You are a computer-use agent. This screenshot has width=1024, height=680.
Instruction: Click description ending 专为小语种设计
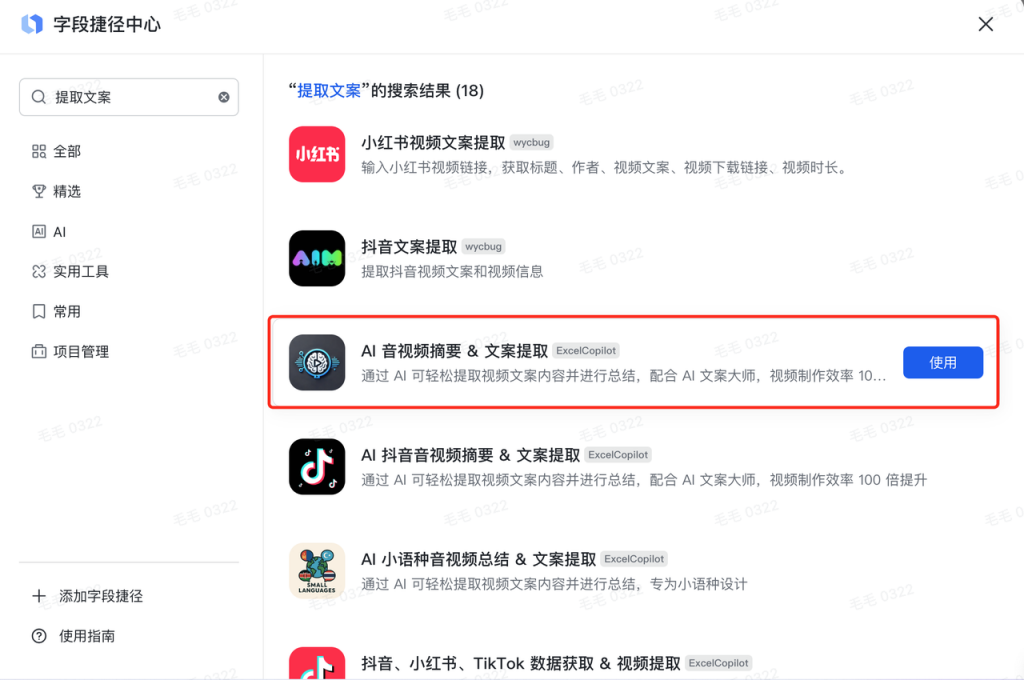click(554, 584)
